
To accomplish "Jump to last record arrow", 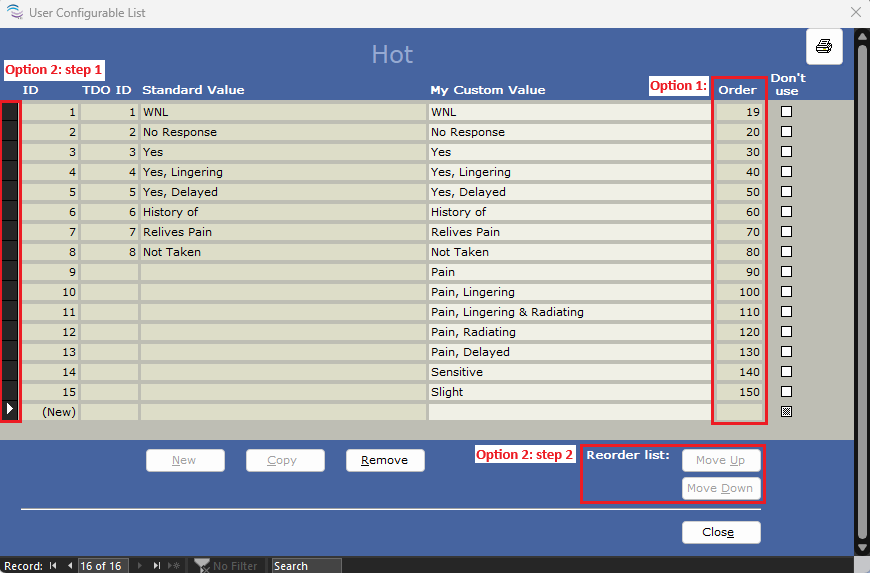I will [156, 566].
